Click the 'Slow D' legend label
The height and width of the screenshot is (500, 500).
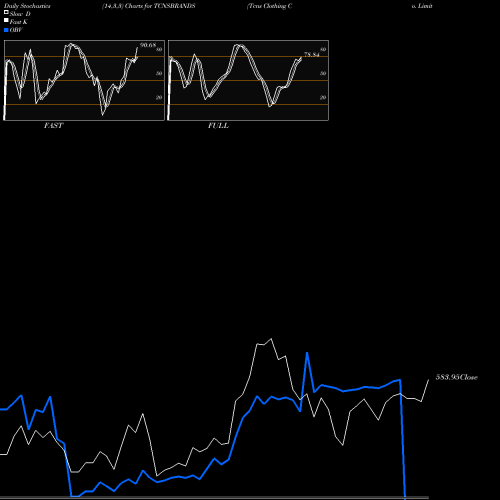20,14
